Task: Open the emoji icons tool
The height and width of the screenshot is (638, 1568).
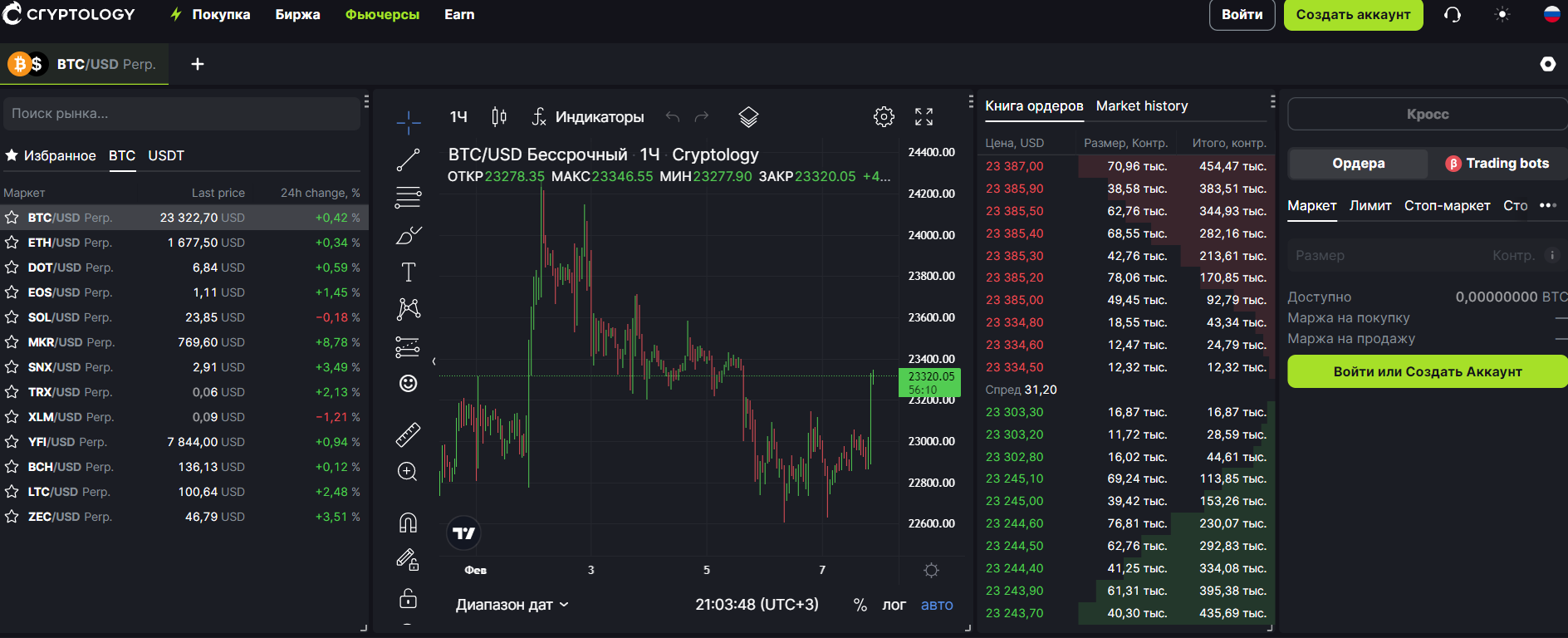Action: coord(408,383)
